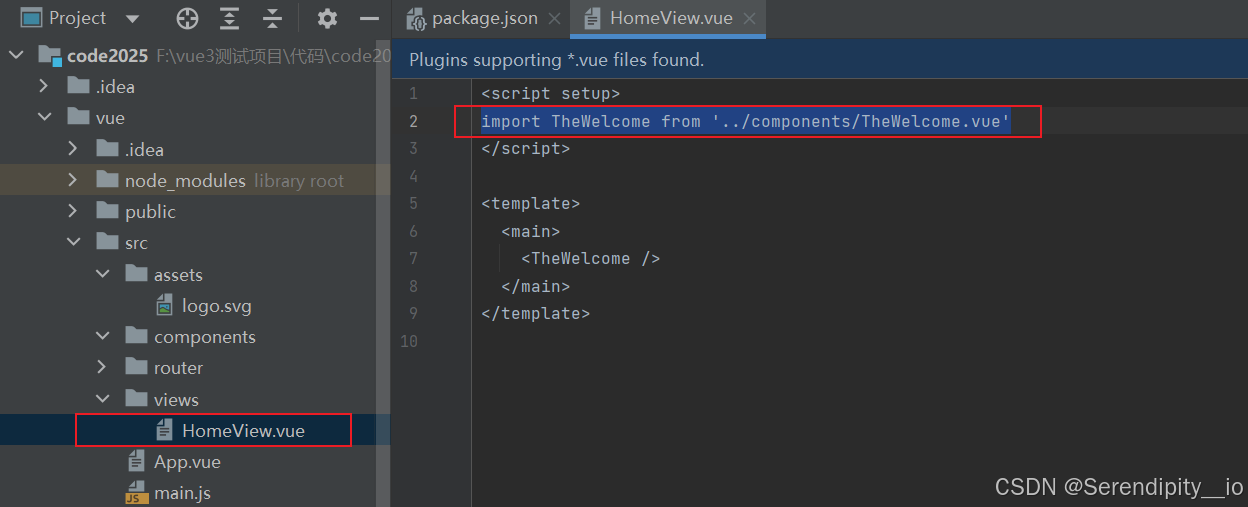
Task: Select HomeView.vue in the project tree
Action: pos(195,430)
